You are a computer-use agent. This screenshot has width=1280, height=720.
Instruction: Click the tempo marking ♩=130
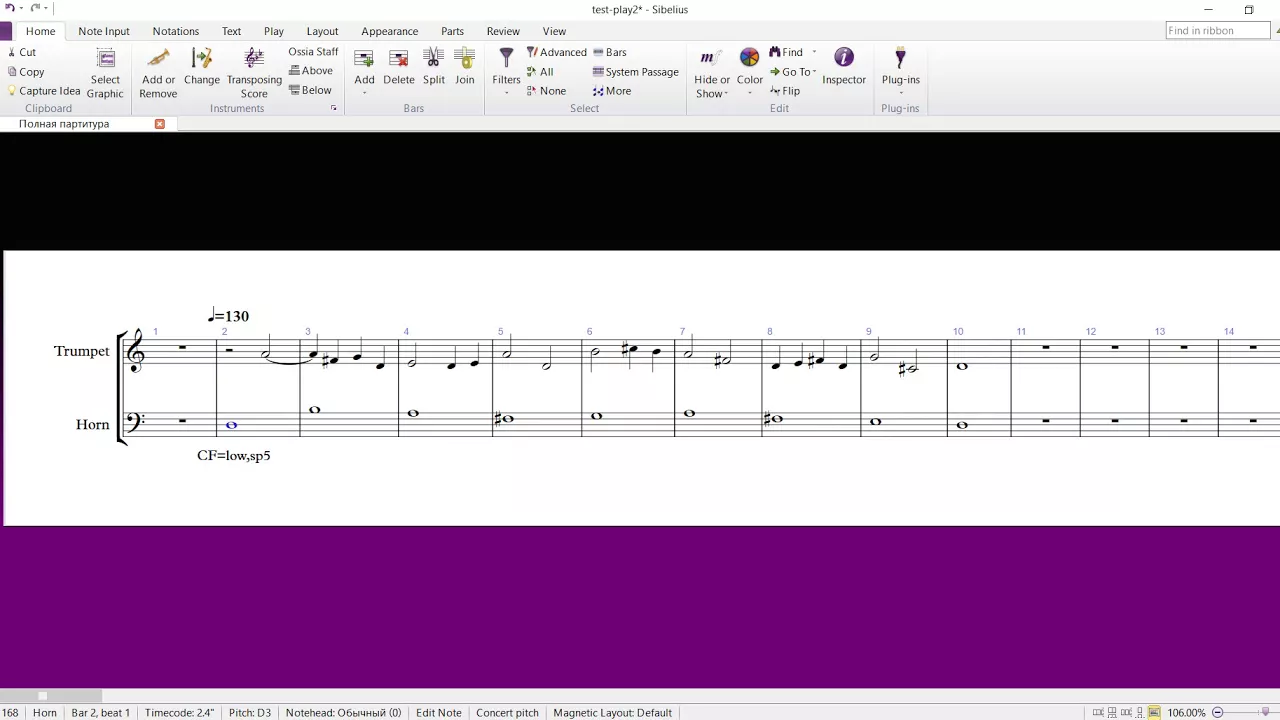point(228,315)
